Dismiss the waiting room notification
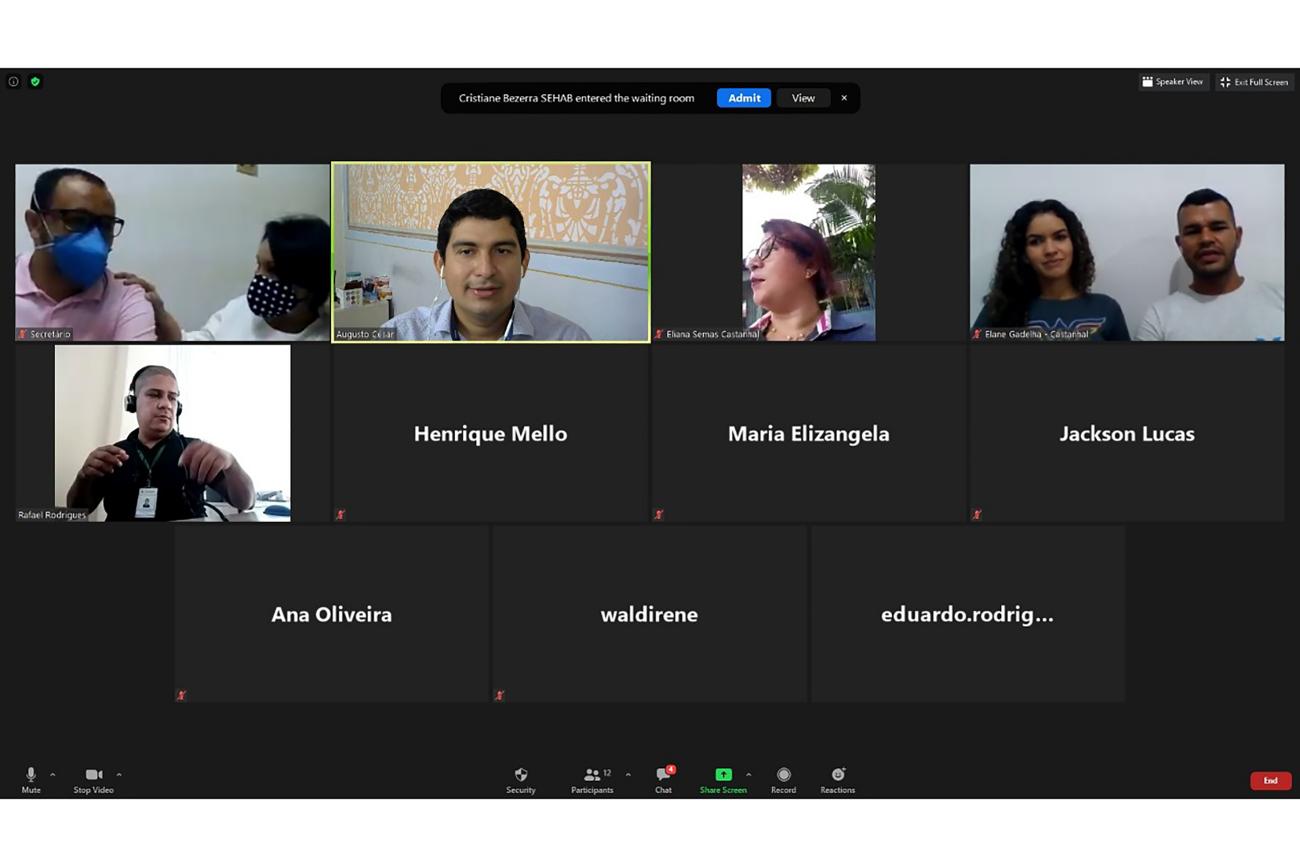The width and height of the screenshot is (1300, 867). 844,98
